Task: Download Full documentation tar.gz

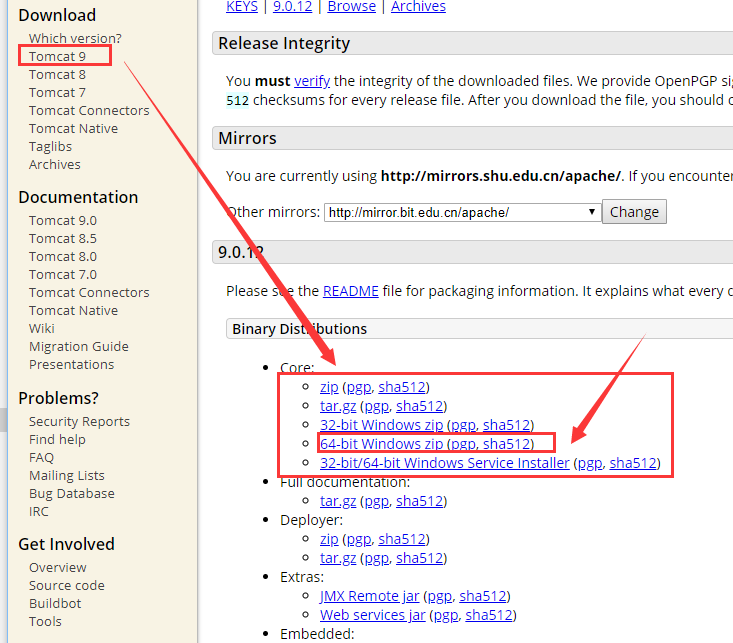Action: point(338,501)
